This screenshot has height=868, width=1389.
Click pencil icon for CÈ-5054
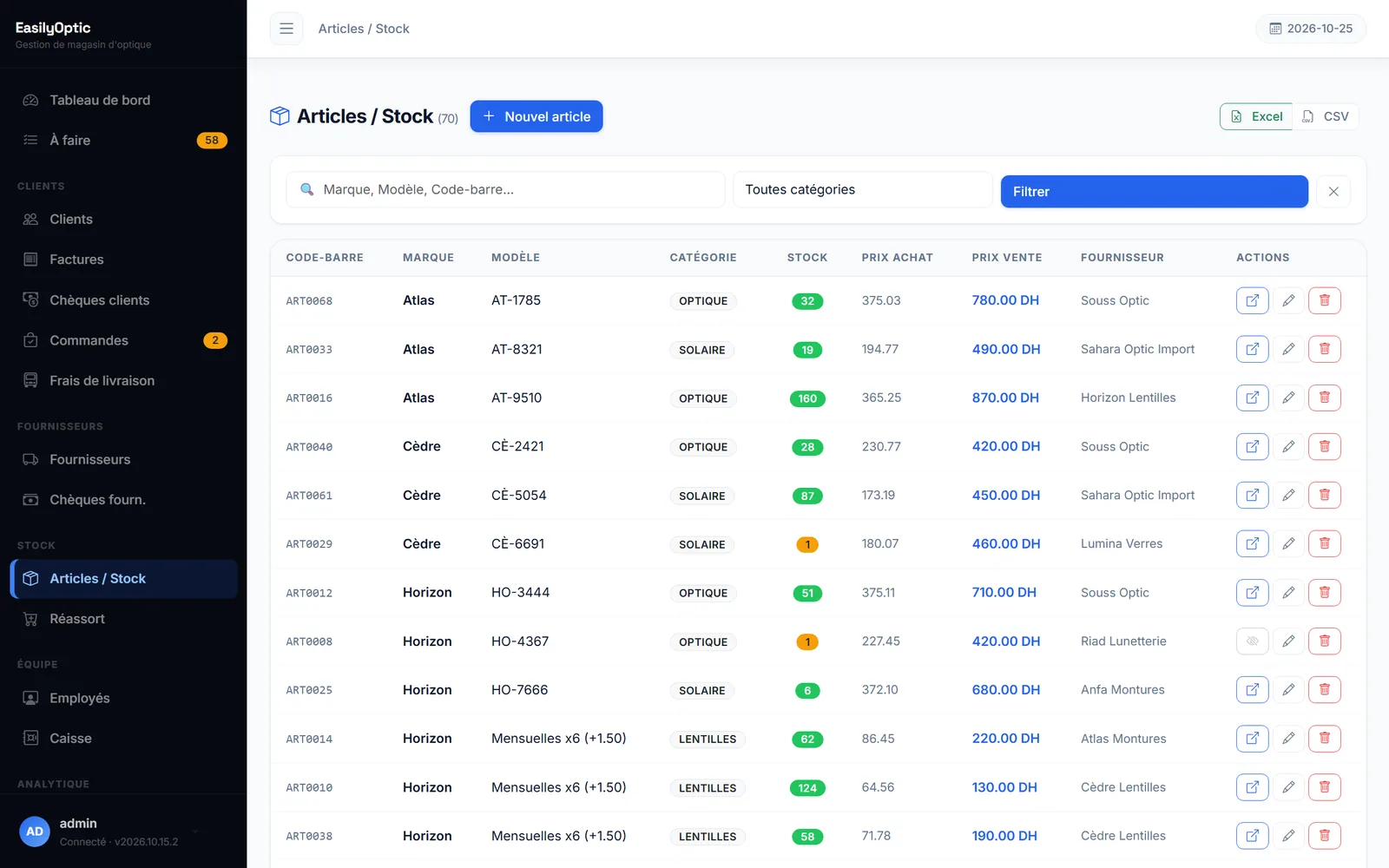(1288, 495)
